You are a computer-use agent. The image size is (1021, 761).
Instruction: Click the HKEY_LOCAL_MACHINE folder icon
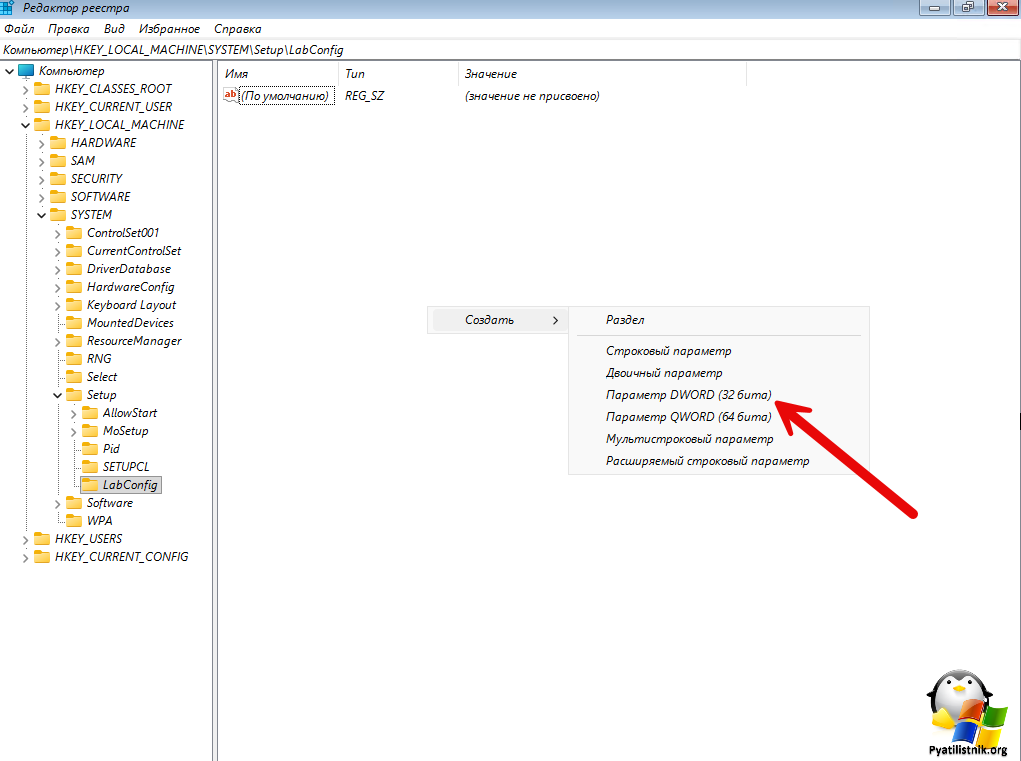[x=42, y=125]
